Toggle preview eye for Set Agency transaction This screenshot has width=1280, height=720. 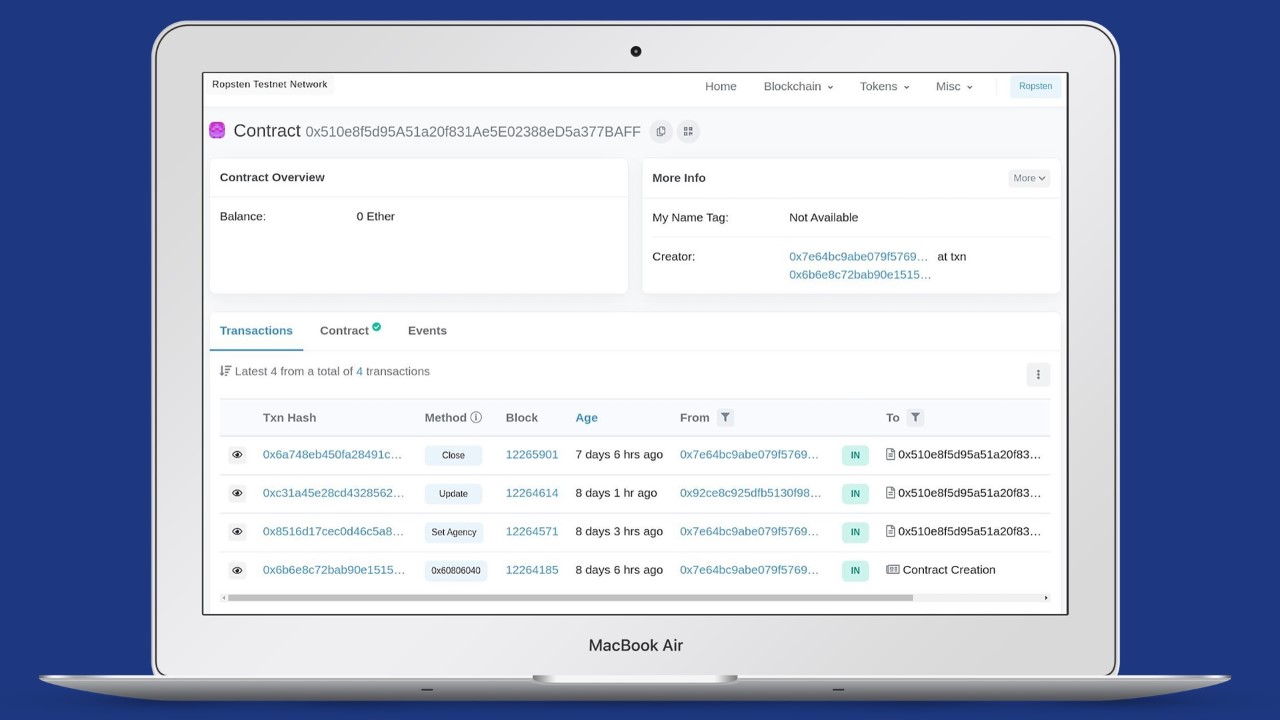(x=237, y=532)
